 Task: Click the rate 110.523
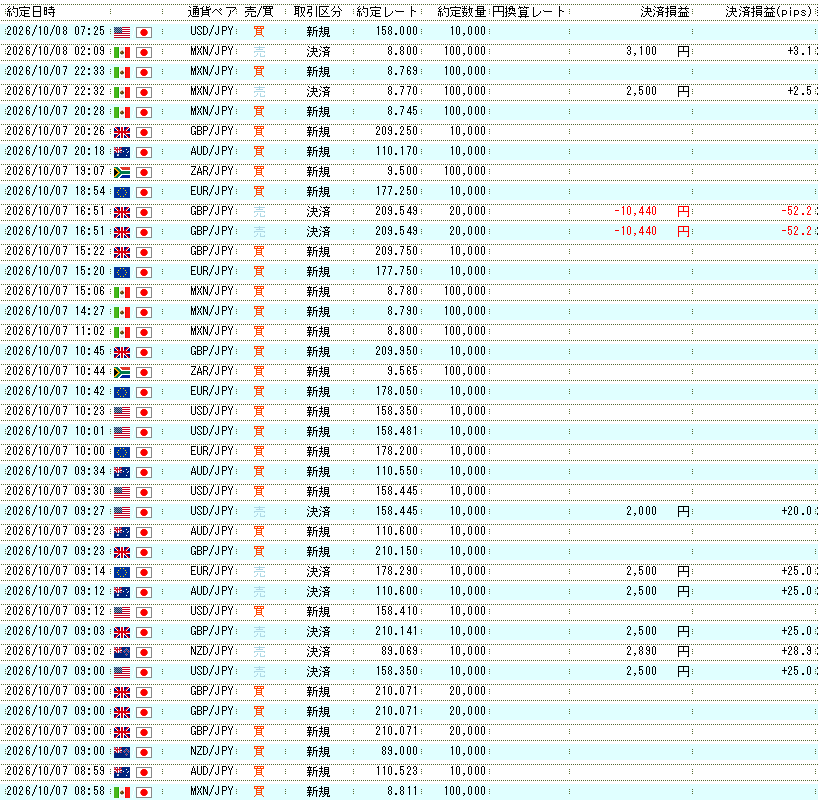pyautogui.click(x=396, y=771)
